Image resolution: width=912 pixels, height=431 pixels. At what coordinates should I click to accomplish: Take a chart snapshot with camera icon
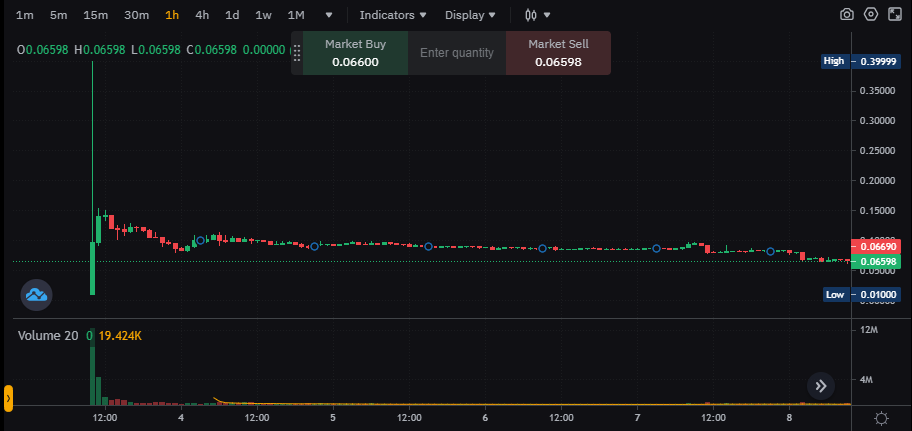pos(847,15)
